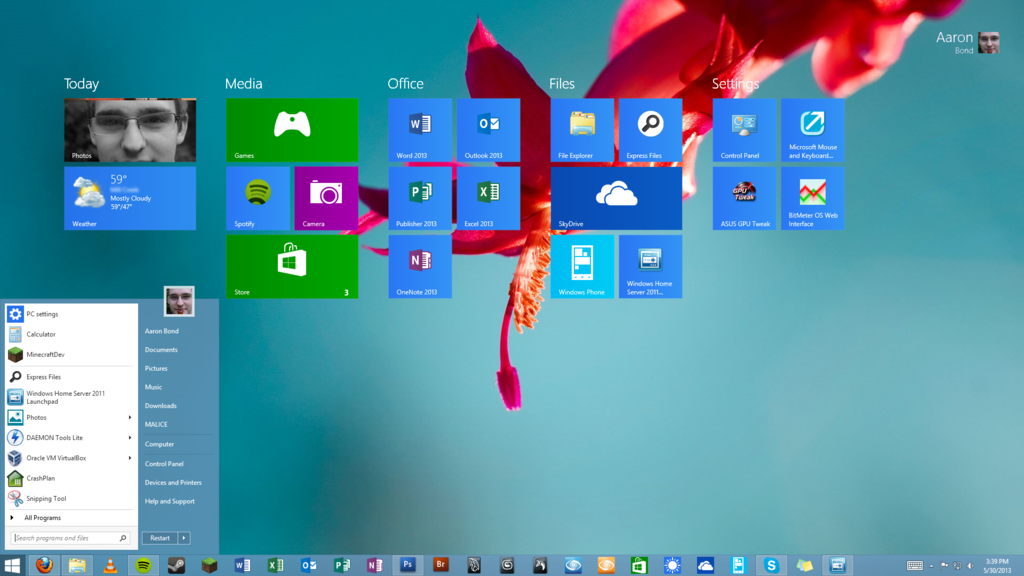
Task: Open the Store tile
Action: coord(292,266)
